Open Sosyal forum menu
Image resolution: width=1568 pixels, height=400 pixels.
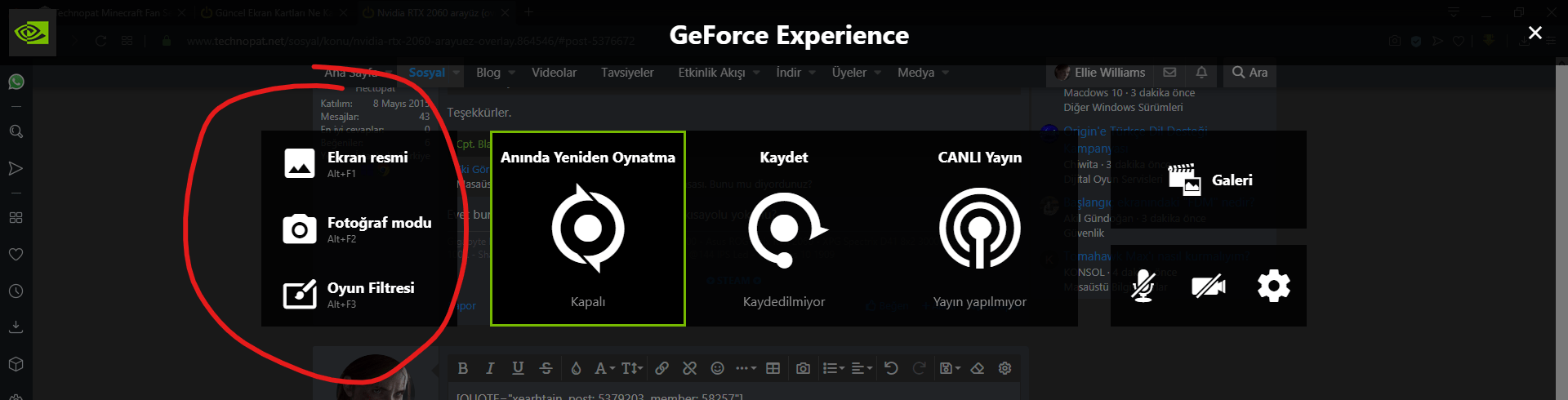pyautogui.click(x=426, y=73)
